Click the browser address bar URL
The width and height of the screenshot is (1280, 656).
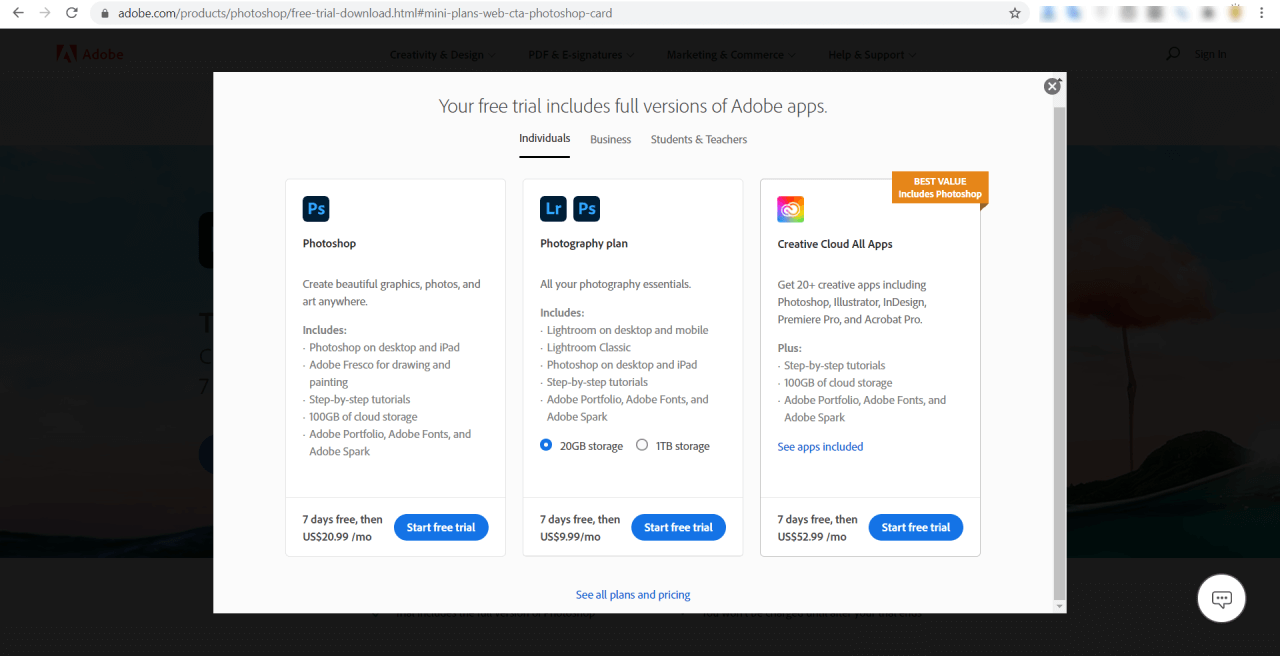(365, 13)
